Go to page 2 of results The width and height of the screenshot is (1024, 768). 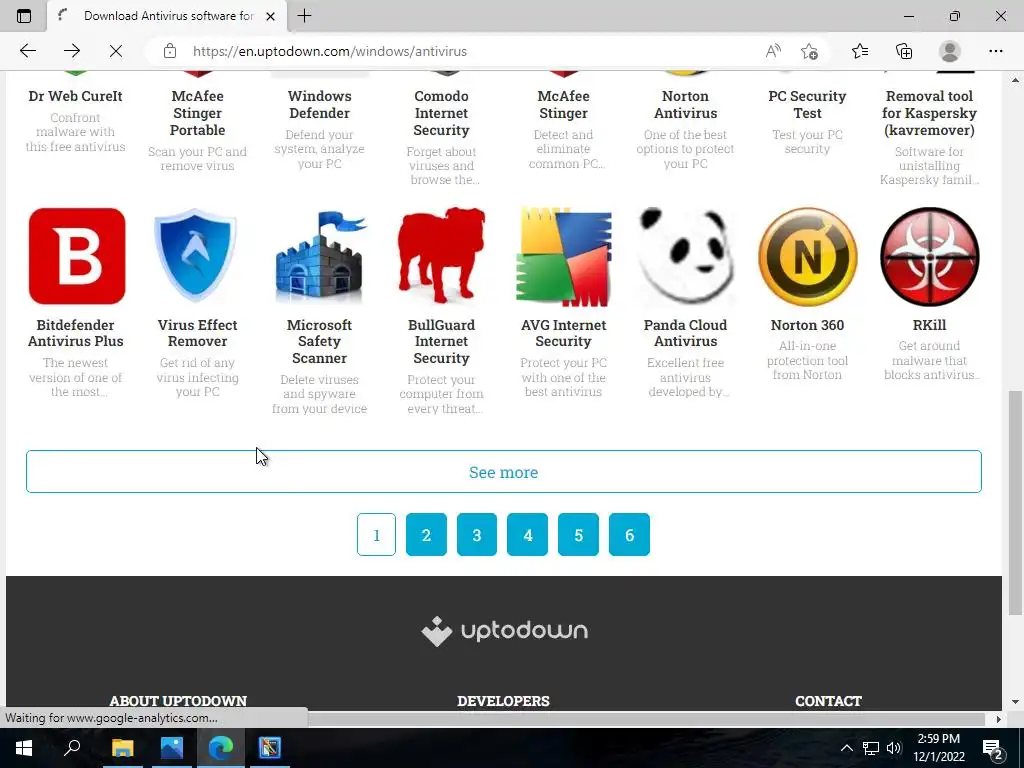426,535
